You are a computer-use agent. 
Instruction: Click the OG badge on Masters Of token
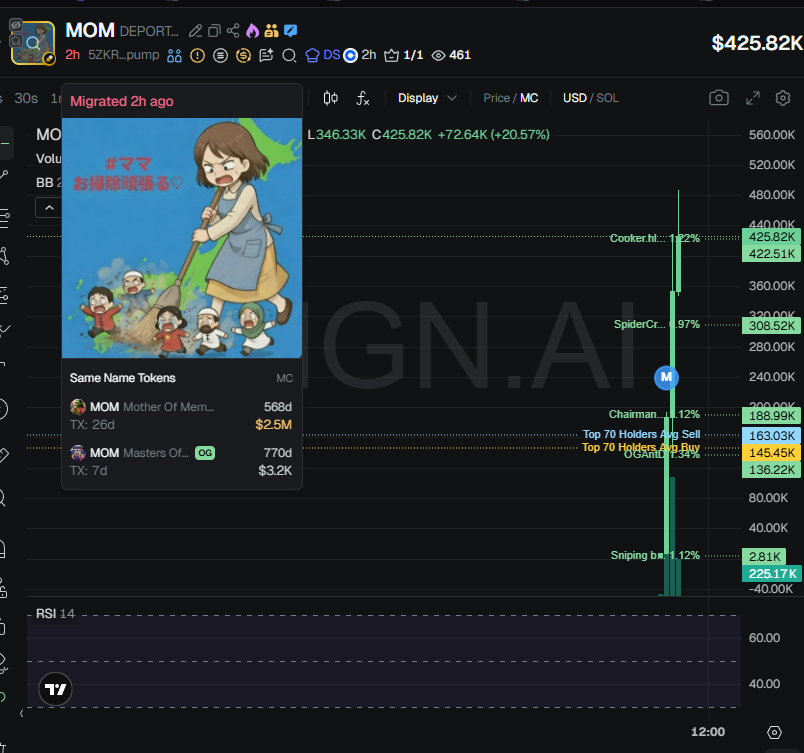coord(205,453)
